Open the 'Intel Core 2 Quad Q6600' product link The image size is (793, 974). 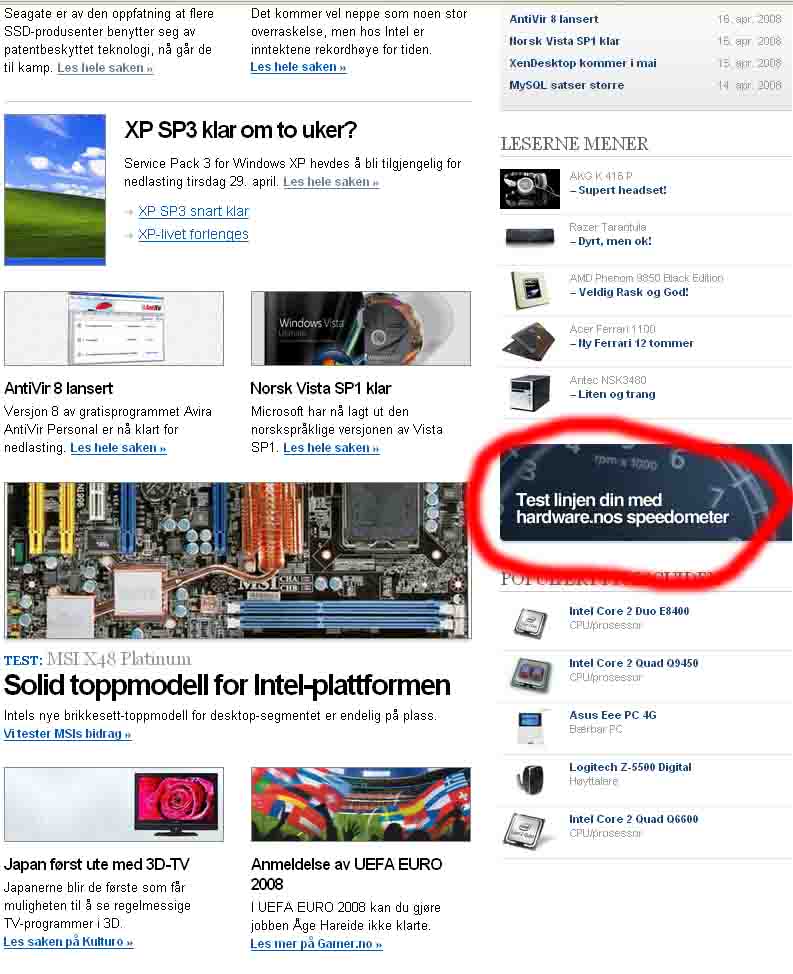pos(633,819)
